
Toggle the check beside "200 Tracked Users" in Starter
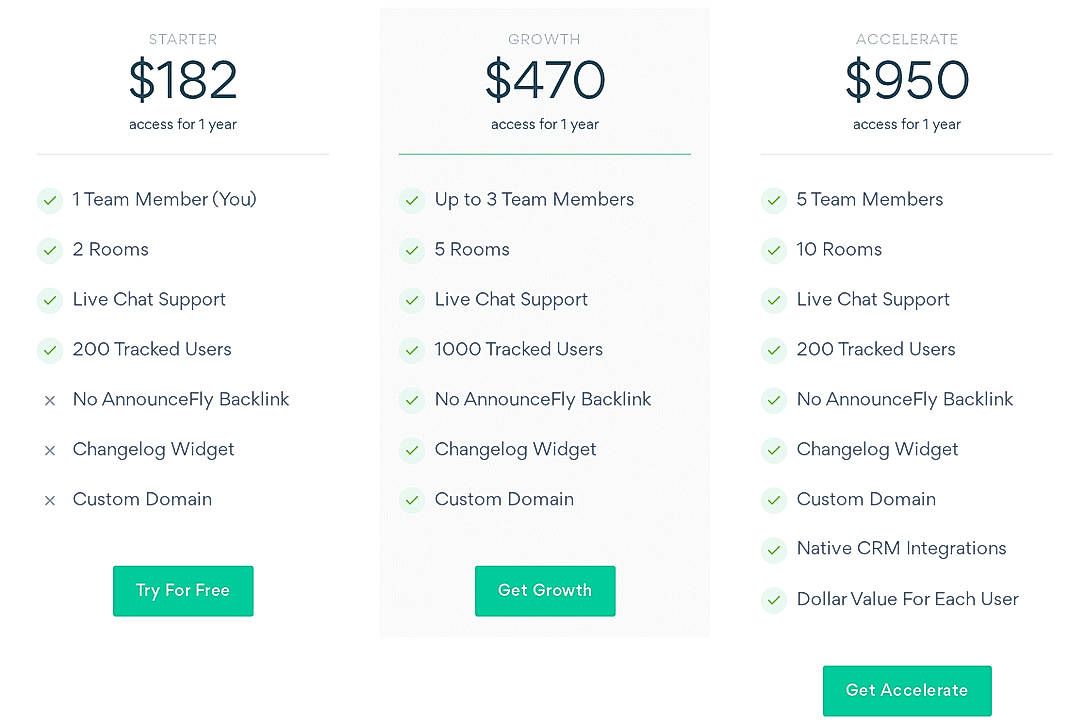pyautogui.click(x=50, y=350)
